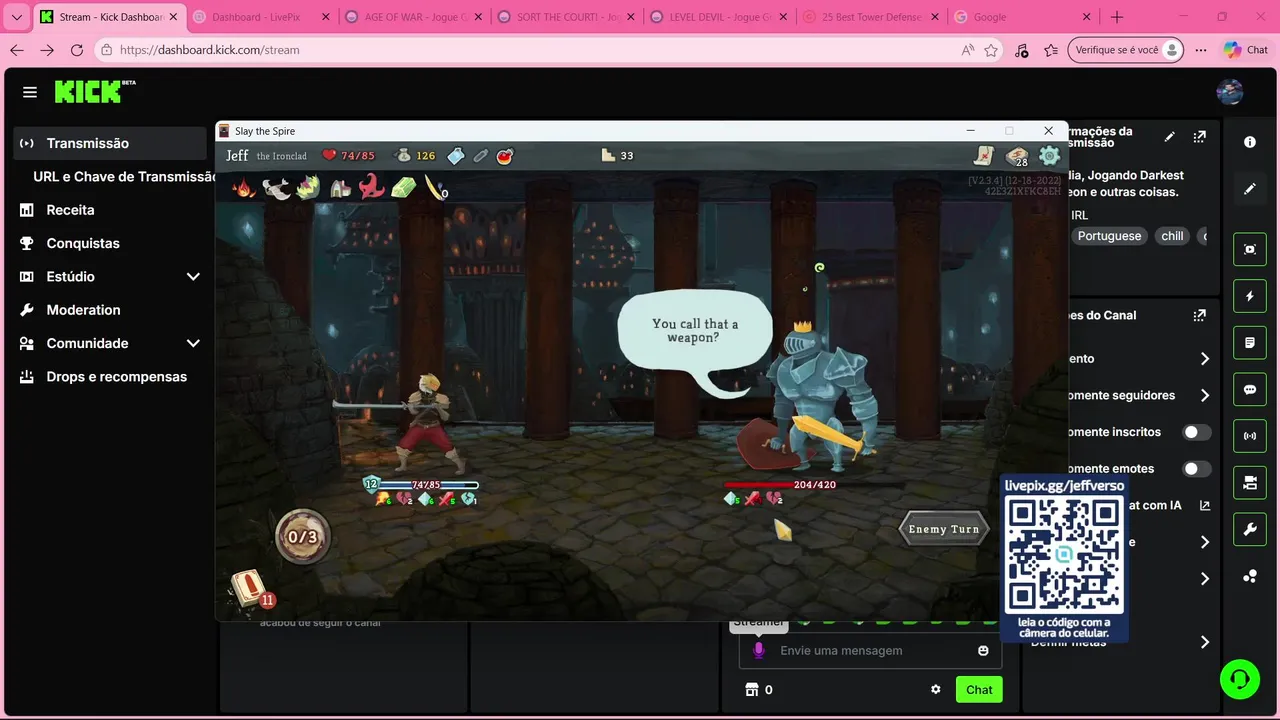The image size is (1280, 720).
Task: Open URL e Chave de Transmissão
Action: (124, 177)
